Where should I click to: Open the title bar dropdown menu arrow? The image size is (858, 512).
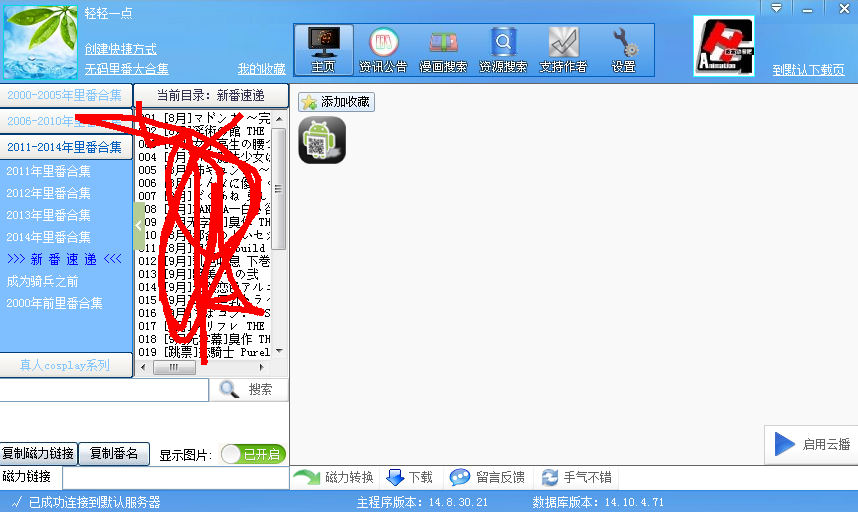(777, 7)
